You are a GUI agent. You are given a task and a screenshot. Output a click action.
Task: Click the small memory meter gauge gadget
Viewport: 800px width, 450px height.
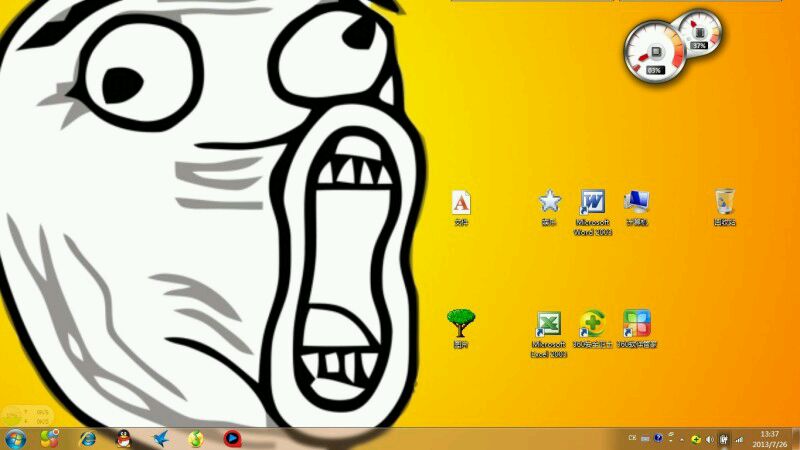[699, 32]
